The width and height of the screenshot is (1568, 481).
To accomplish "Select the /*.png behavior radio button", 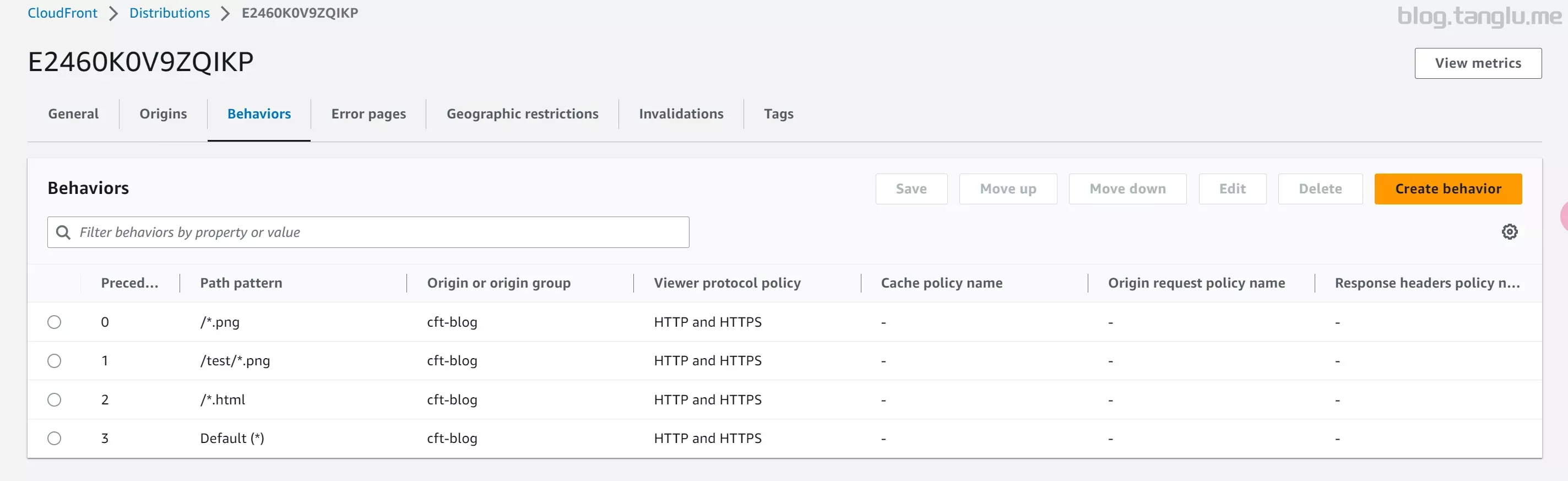I will pyautogui.click(x=54, y=322).
